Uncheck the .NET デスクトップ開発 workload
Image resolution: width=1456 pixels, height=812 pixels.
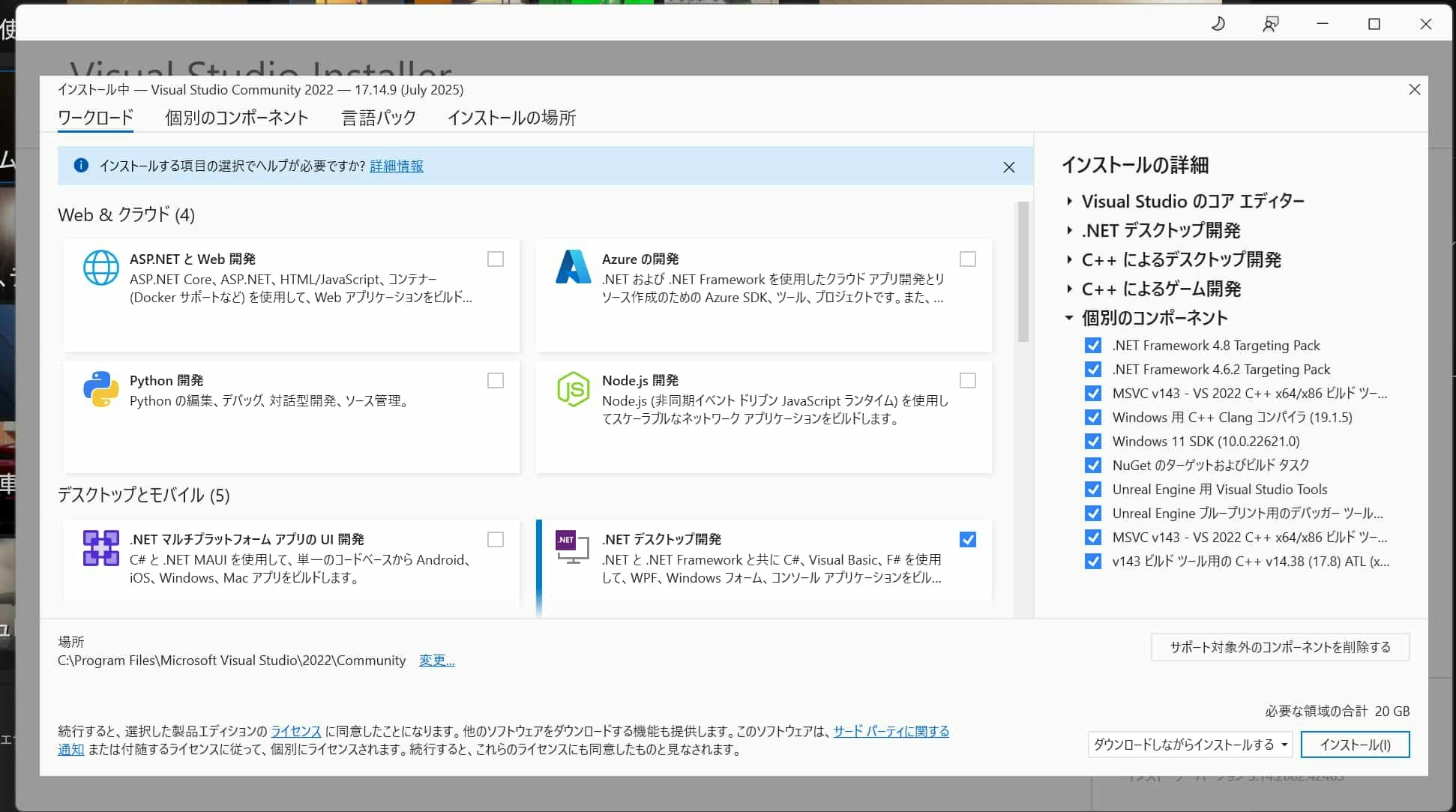(x=968, y=539)
